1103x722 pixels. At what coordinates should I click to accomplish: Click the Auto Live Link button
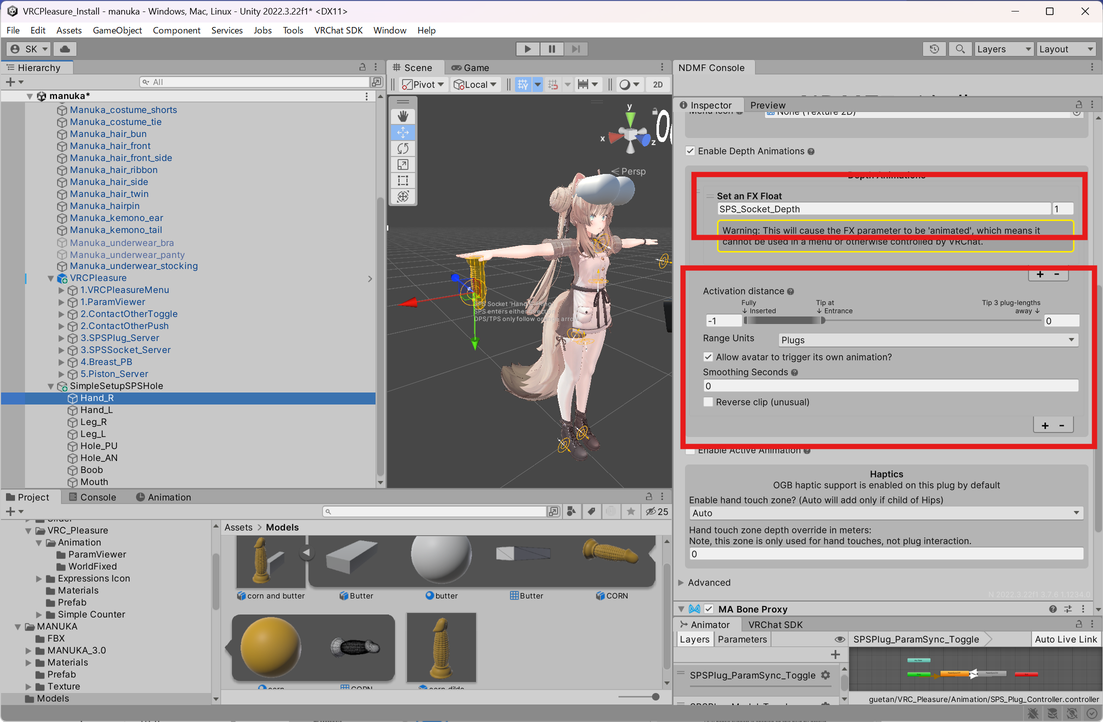click(1066, 639)
